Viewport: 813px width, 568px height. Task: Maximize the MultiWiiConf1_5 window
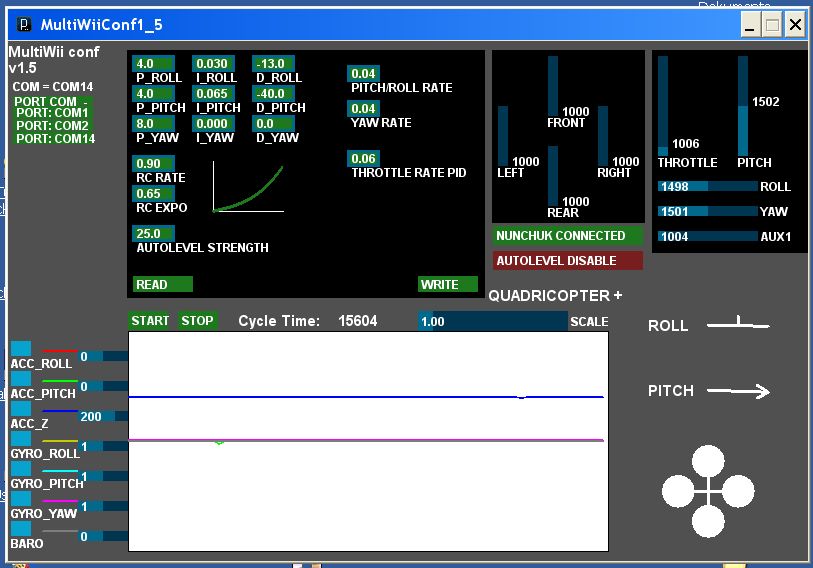773,25
